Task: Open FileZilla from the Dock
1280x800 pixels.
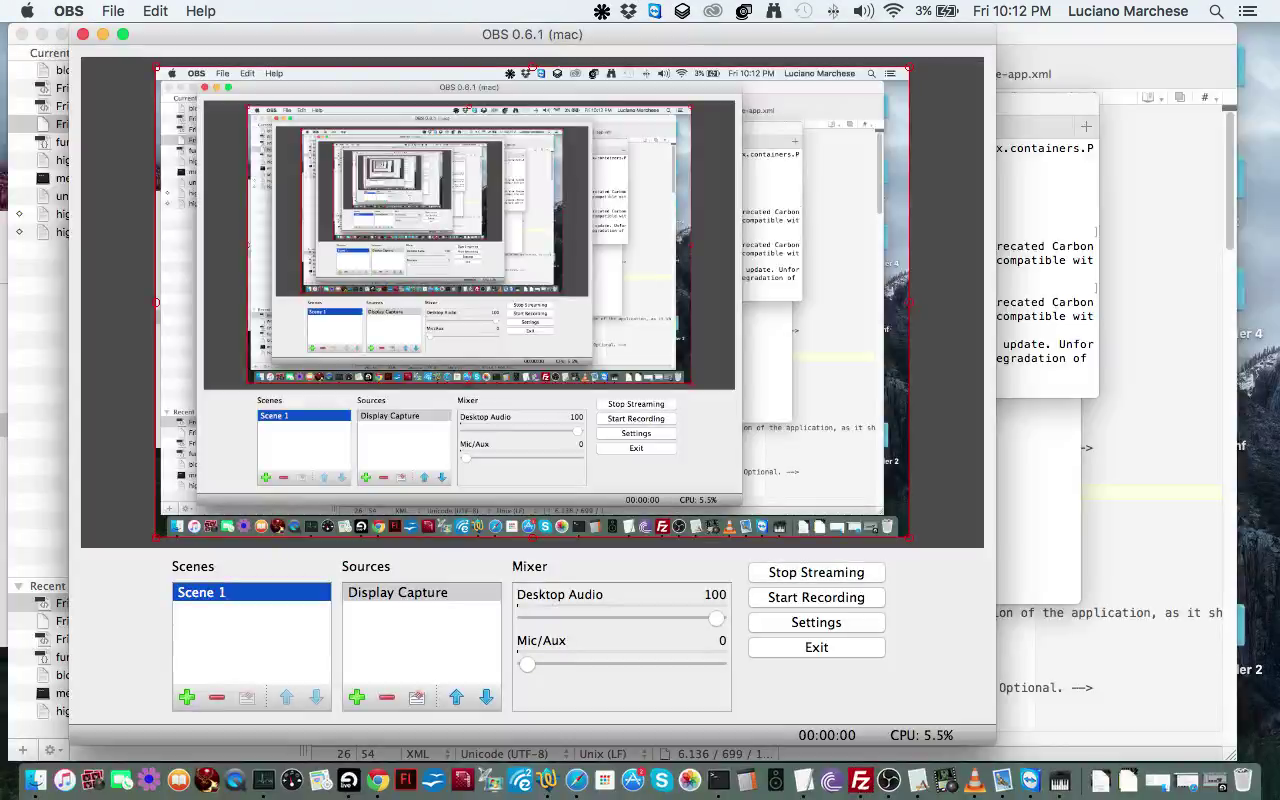Action: pos(861,780)
